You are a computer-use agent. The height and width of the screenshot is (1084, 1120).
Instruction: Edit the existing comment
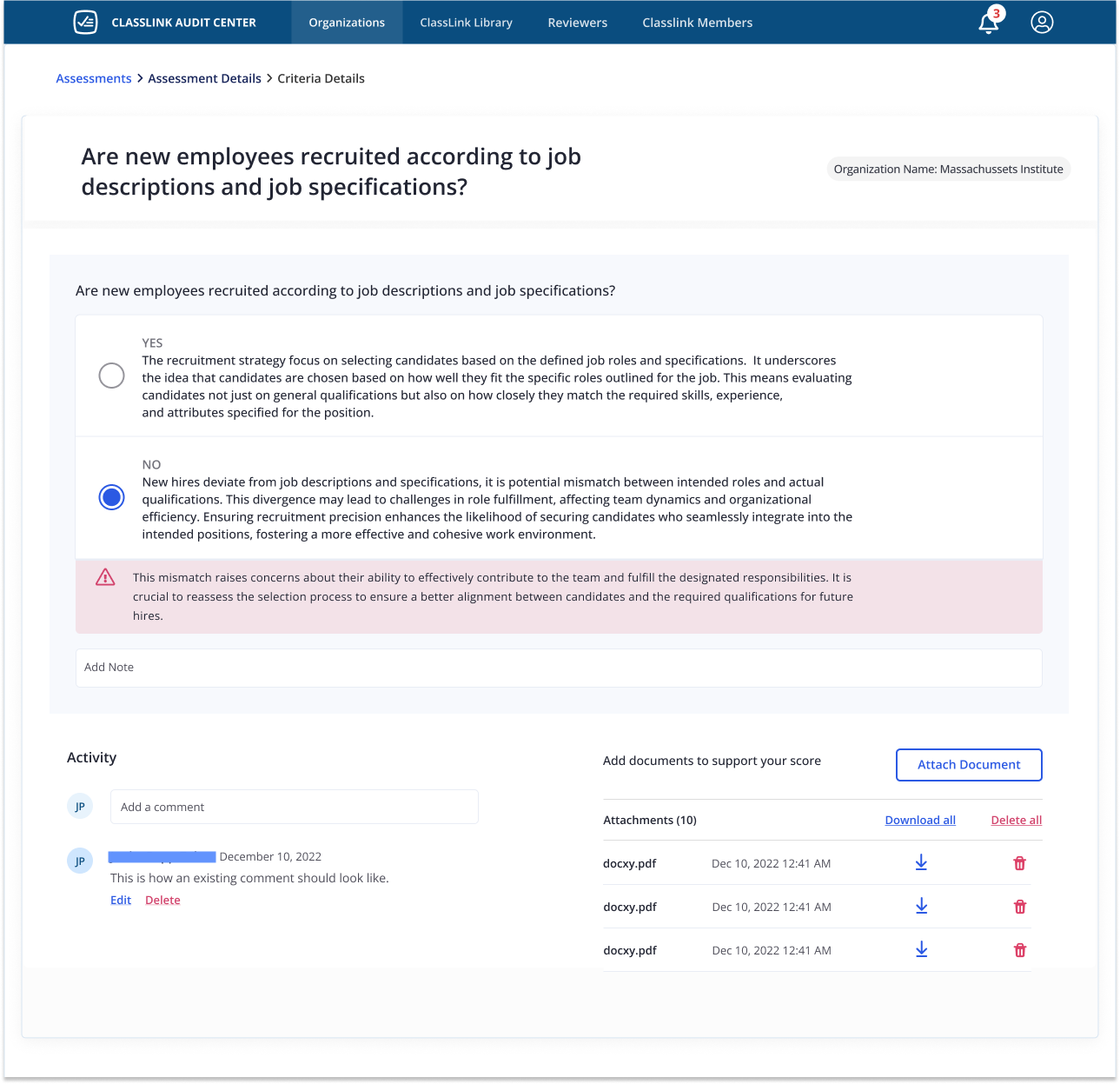[x=121, y=900]
